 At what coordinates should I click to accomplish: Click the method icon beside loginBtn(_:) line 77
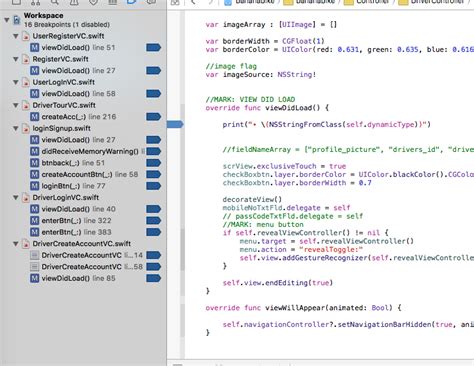click(x=35, y=186)
